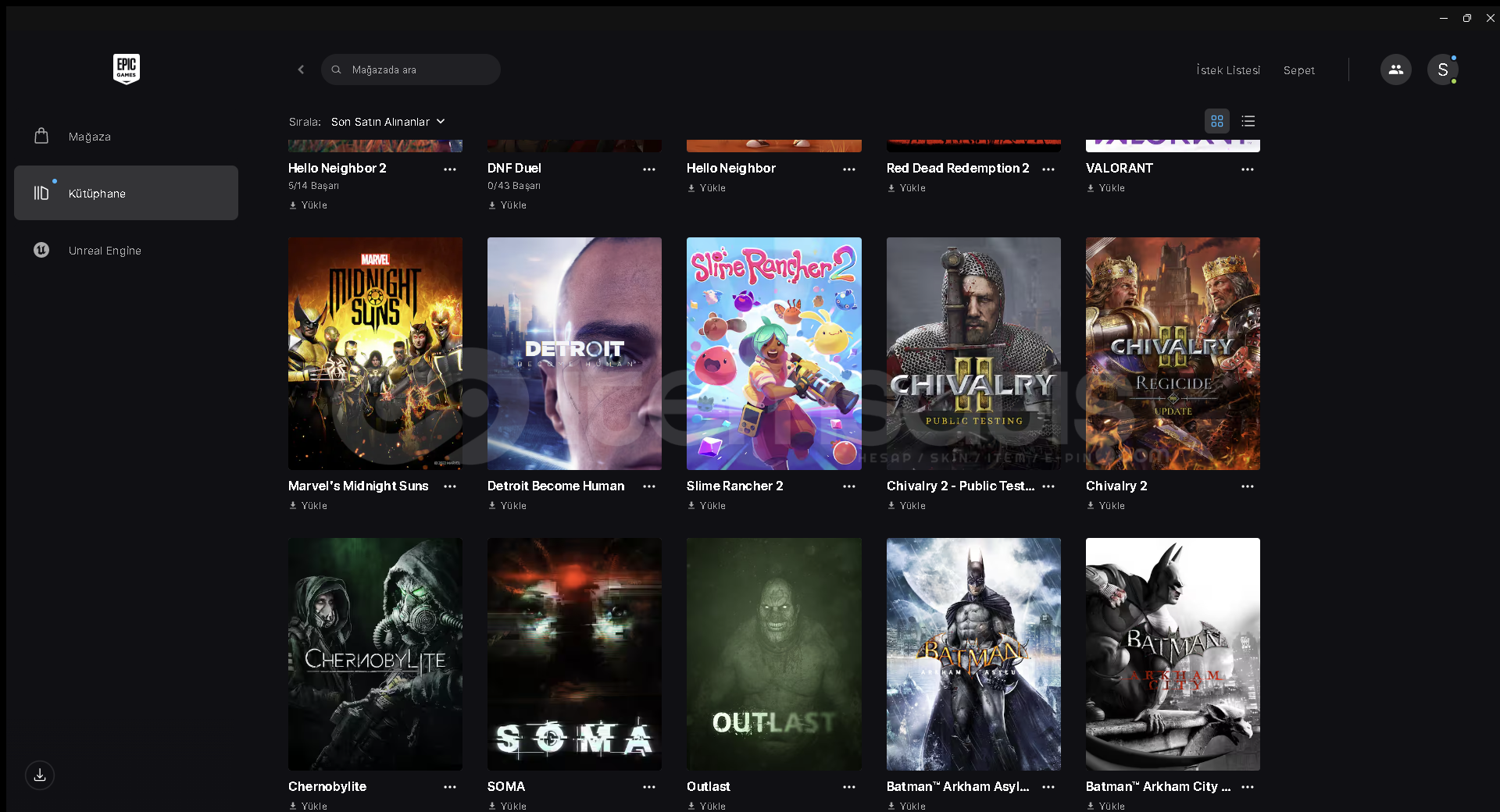The width and height of the screenshot is (1500, 812).
Task: Click the Outlast game title
Action: tap(709, 786)
